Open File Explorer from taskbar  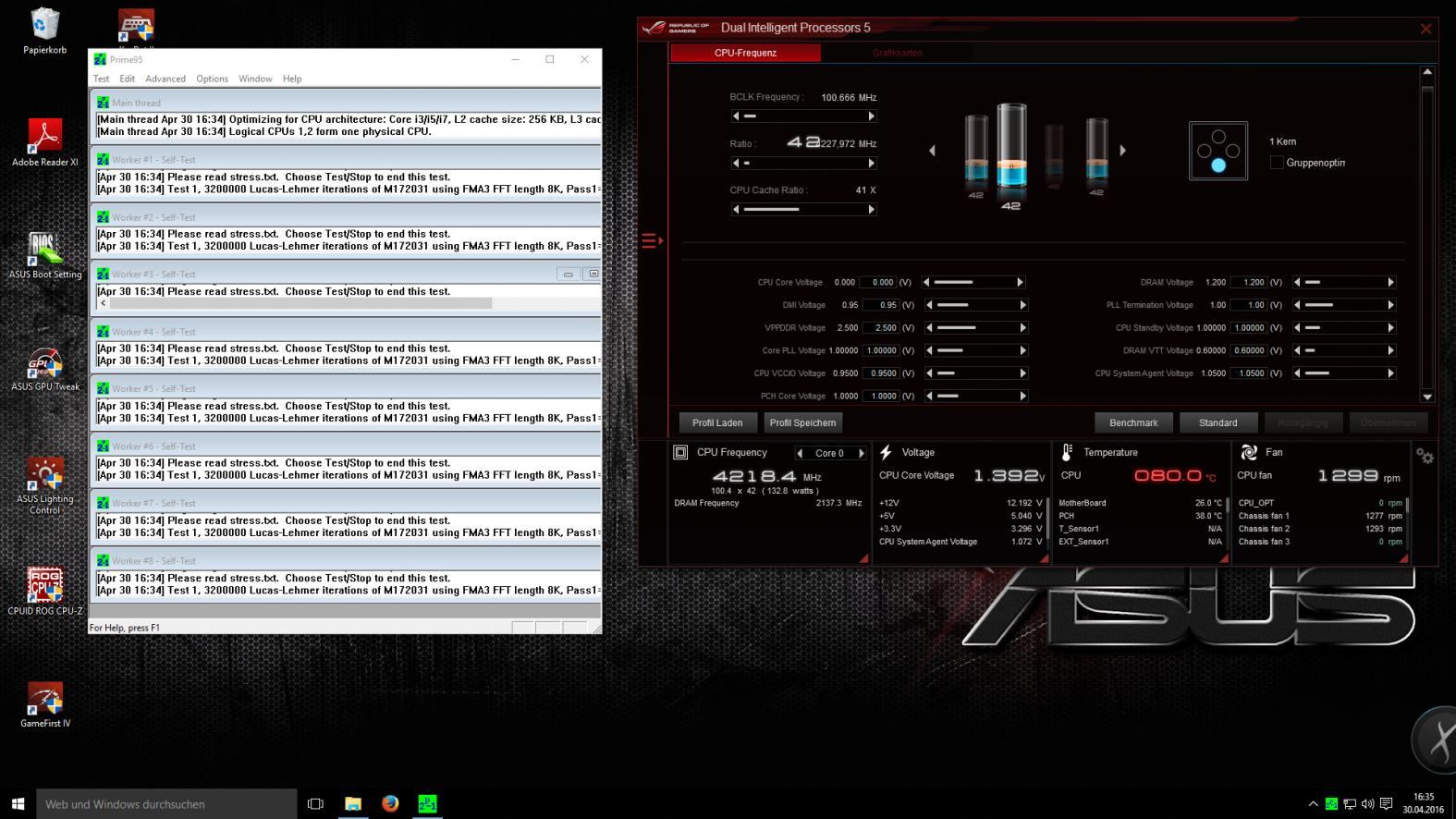tap(353, 804)
